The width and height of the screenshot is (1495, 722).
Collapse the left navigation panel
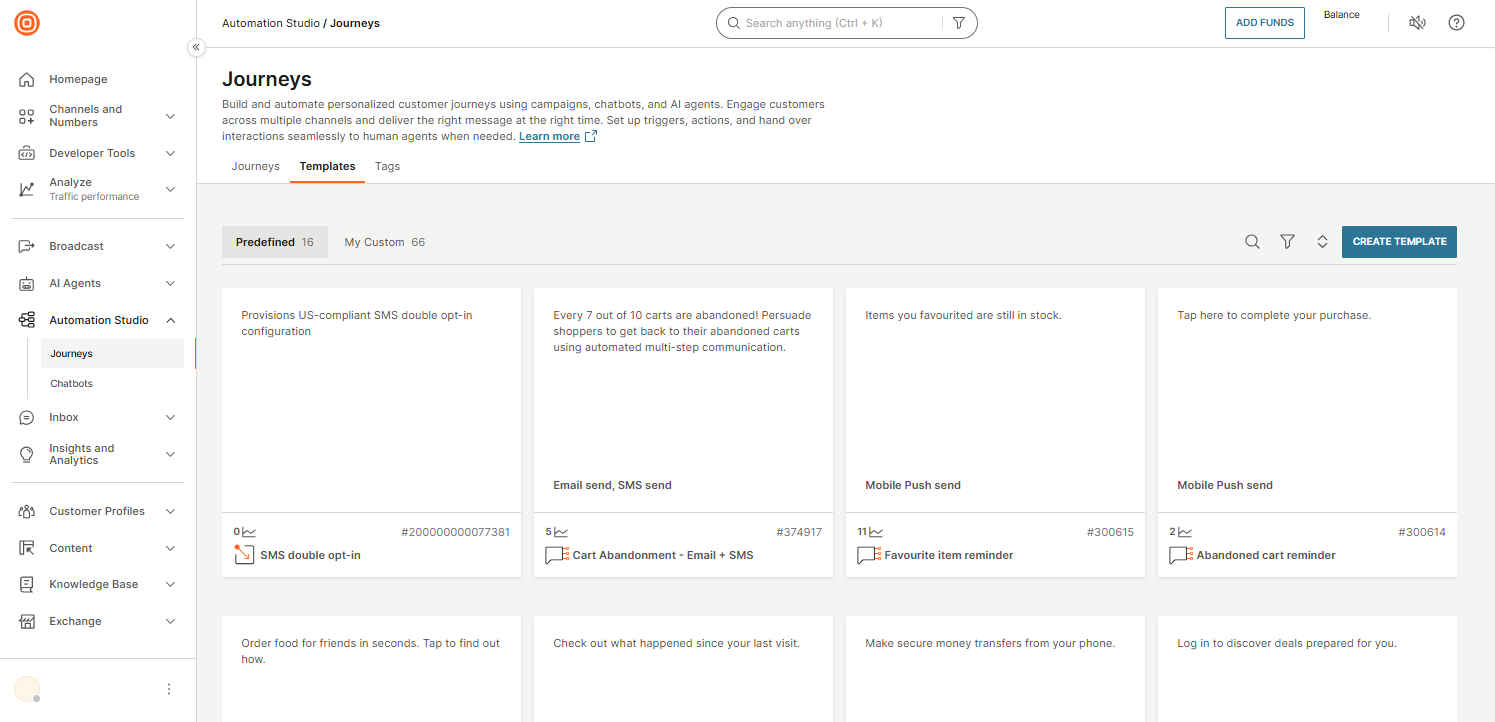click(196, 47)
